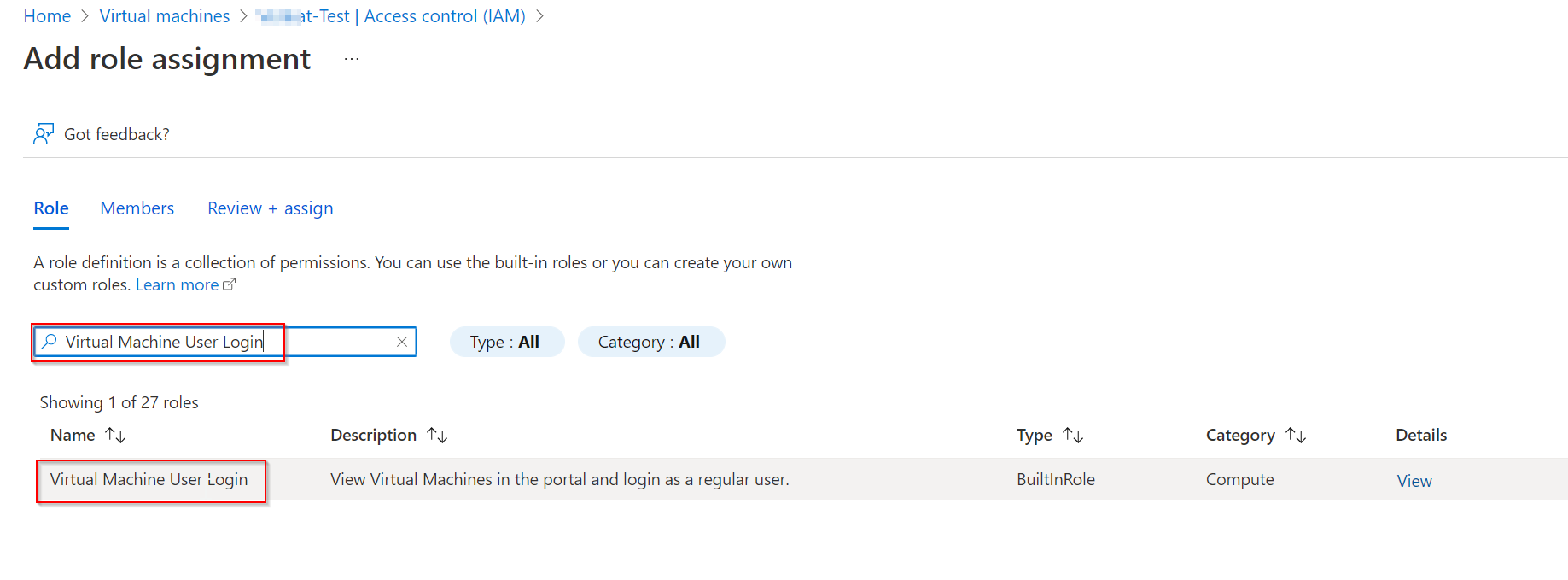Click the Type column header label
The height and width of the screenshot is (580, 1568).
[1035, 435]
